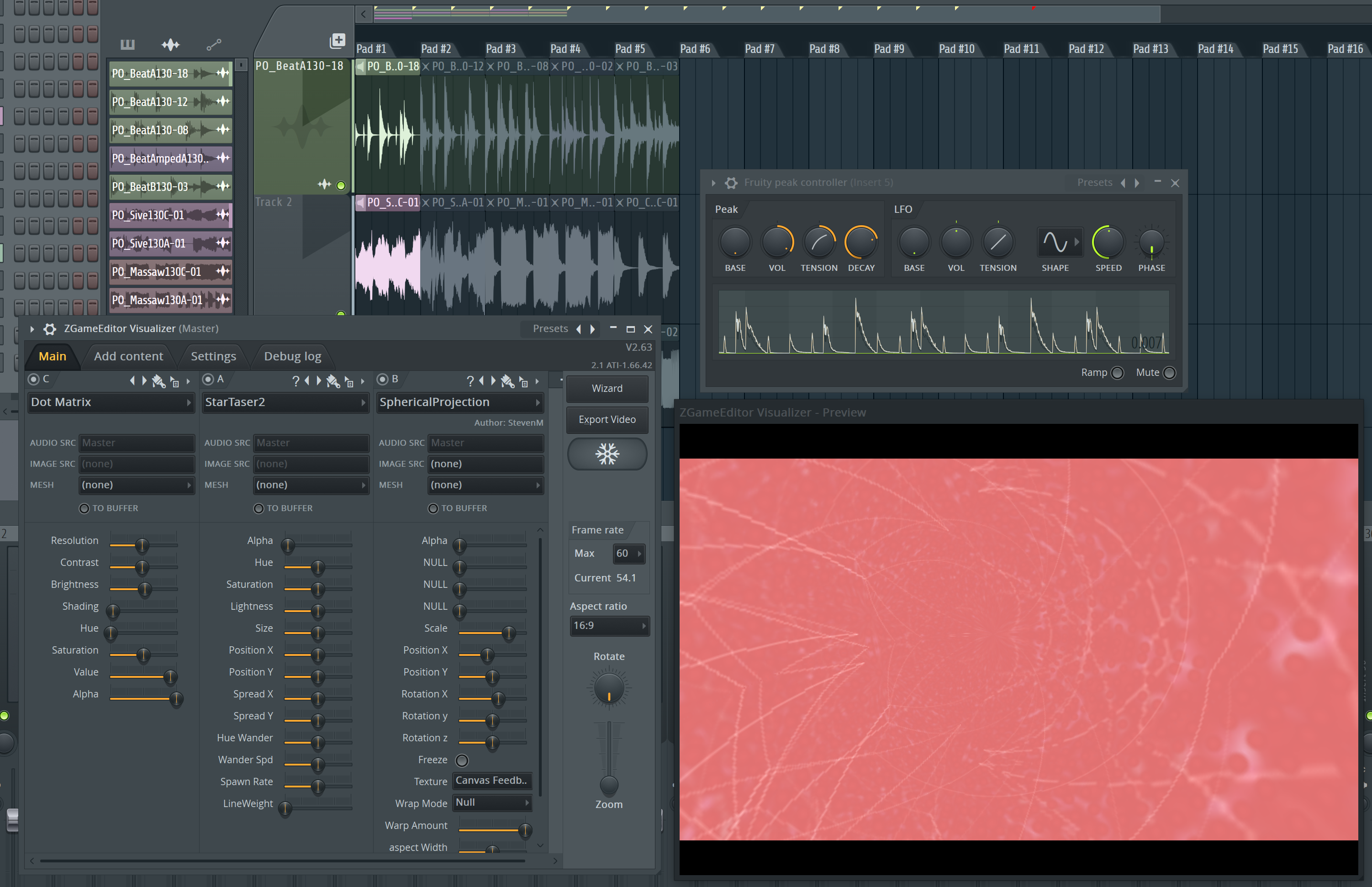Enable TO BUFFER on the Dot Matrix layer

(84, 508)
